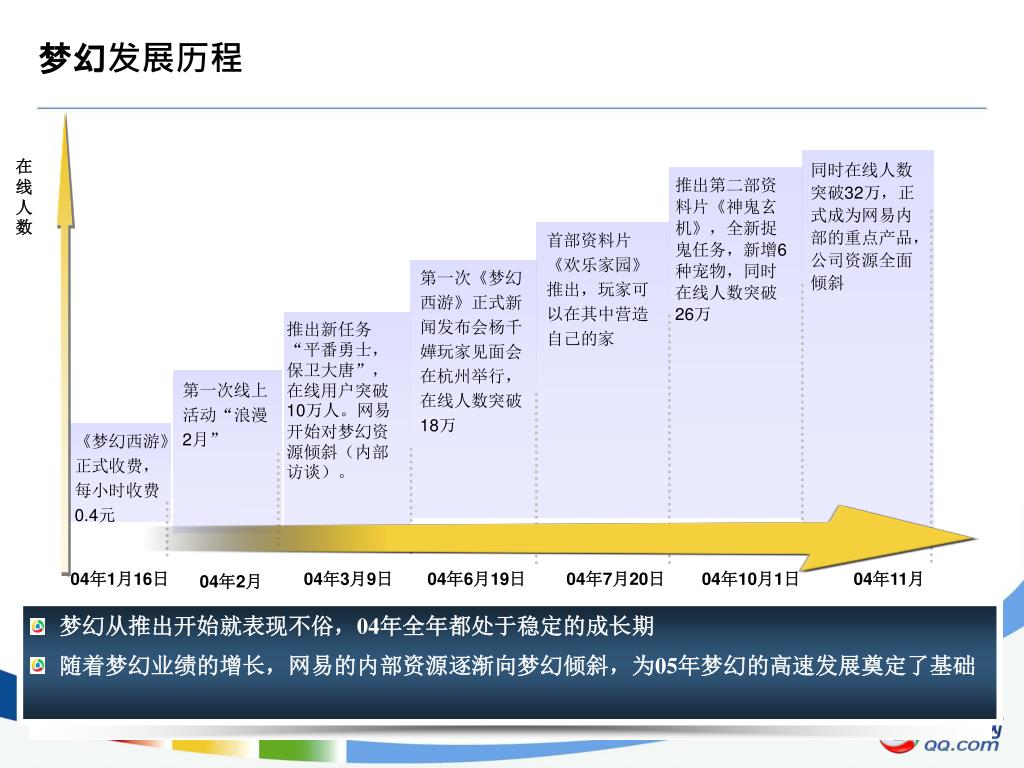This screenshot has height=768, width=1024.
Task: Click the bullet icon before 随着梦幻业绩的增长
Action: (38, 667)
